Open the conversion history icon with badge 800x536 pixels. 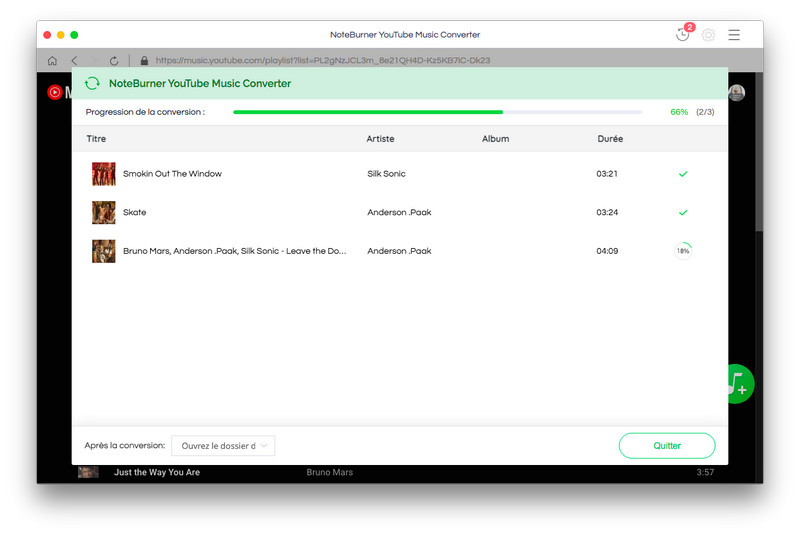tap(683, 34)
